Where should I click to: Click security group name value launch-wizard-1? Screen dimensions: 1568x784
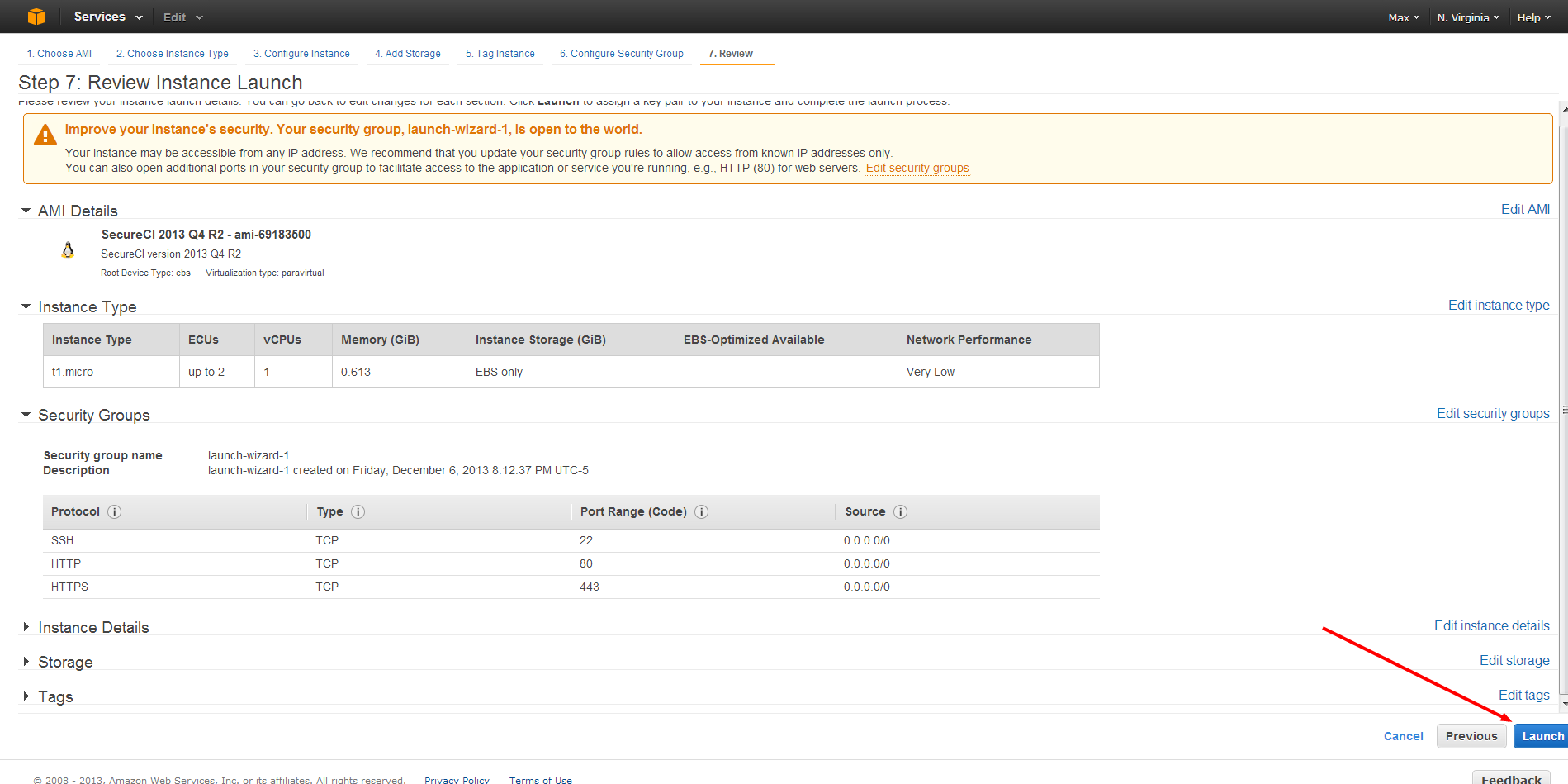point(249,456)
